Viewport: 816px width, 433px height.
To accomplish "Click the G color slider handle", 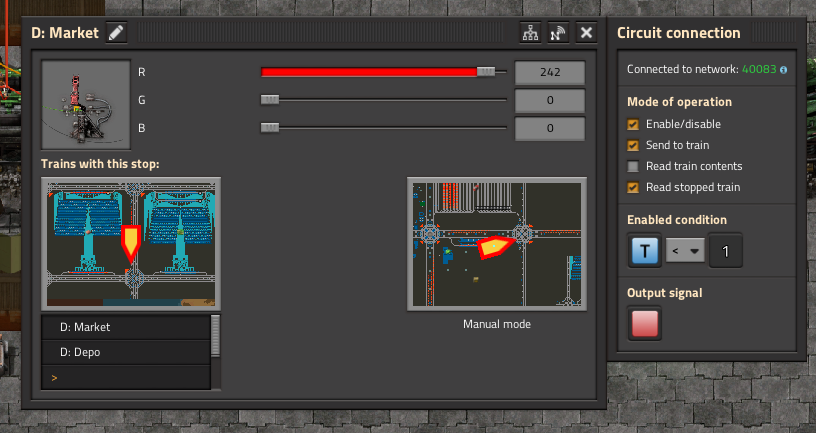I will [270, 100].
